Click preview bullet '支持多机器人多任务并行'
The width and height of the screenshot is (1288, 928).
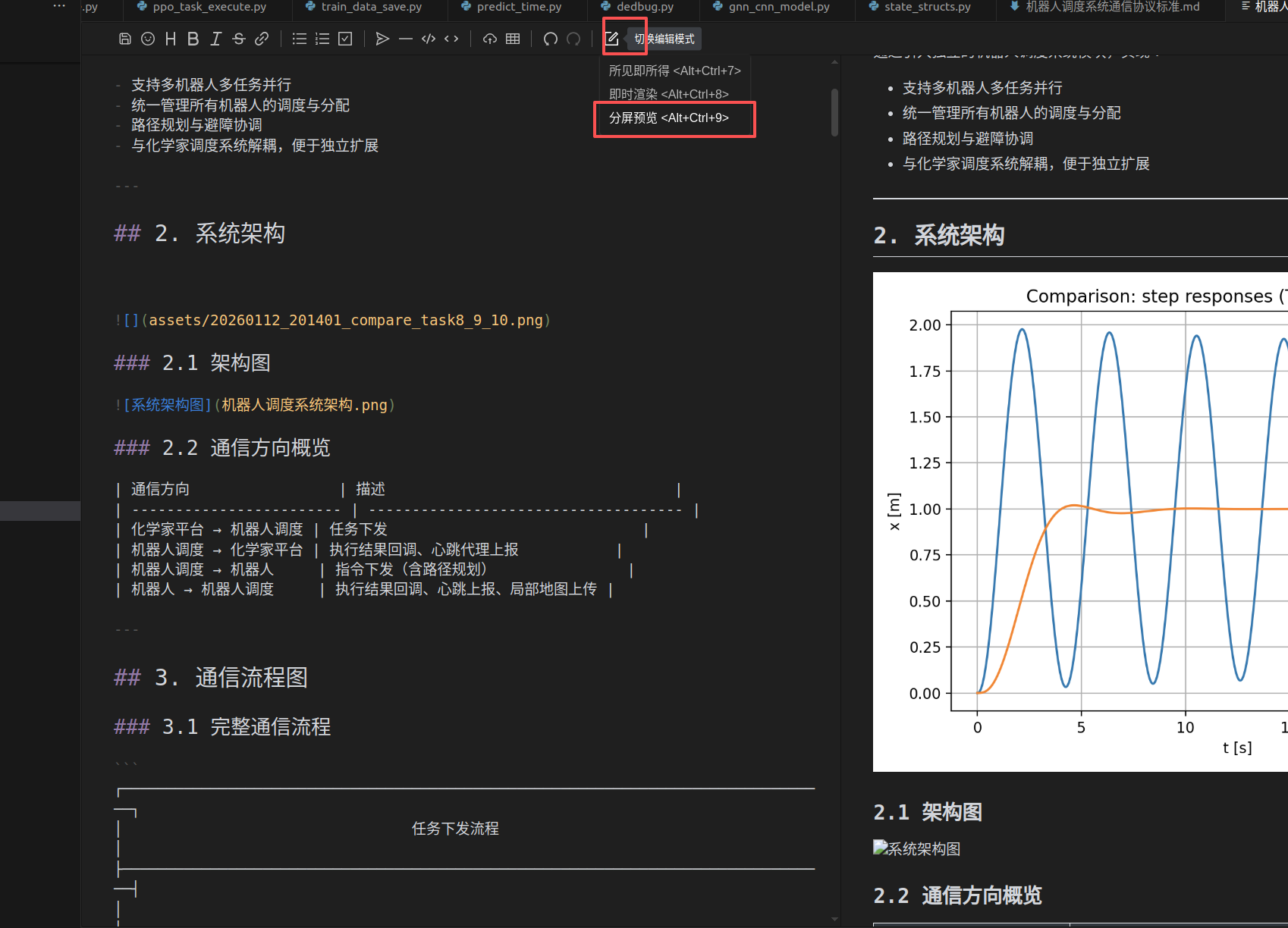coord(982,88)
